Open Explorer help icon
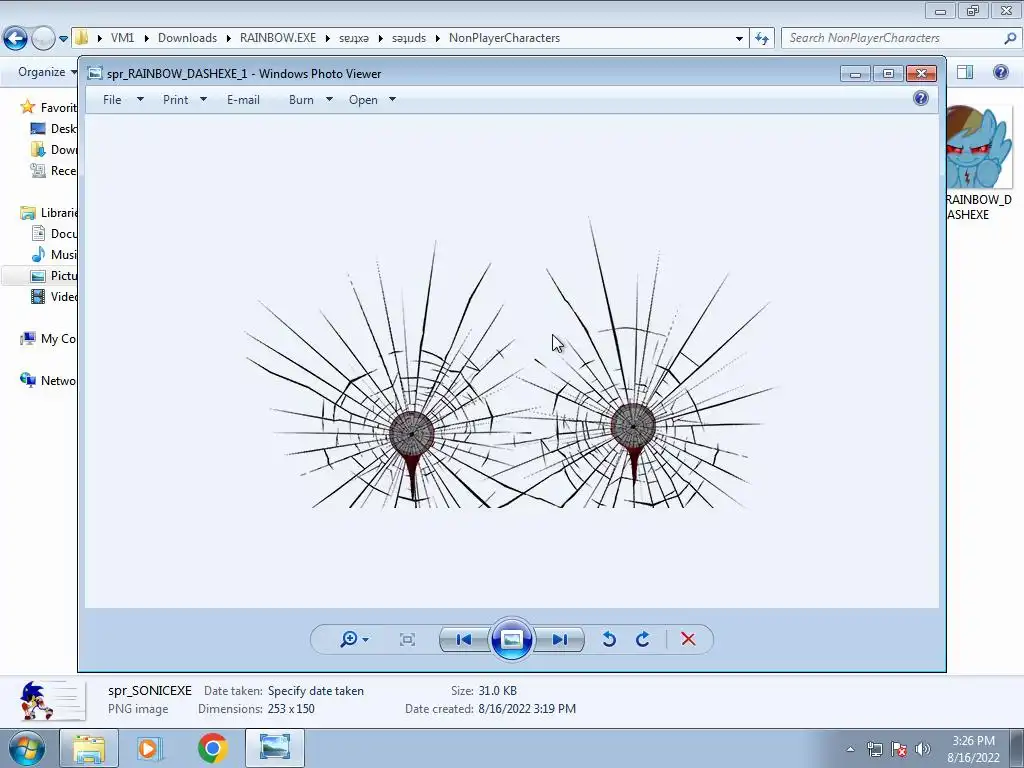 point(1000,72)
